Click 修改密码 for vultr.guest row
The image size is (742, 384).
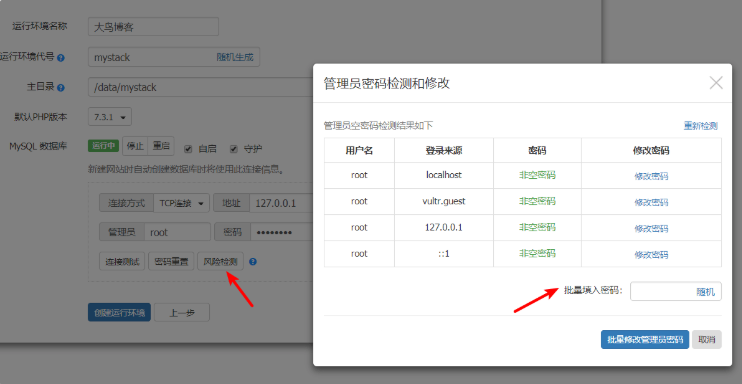651,203
